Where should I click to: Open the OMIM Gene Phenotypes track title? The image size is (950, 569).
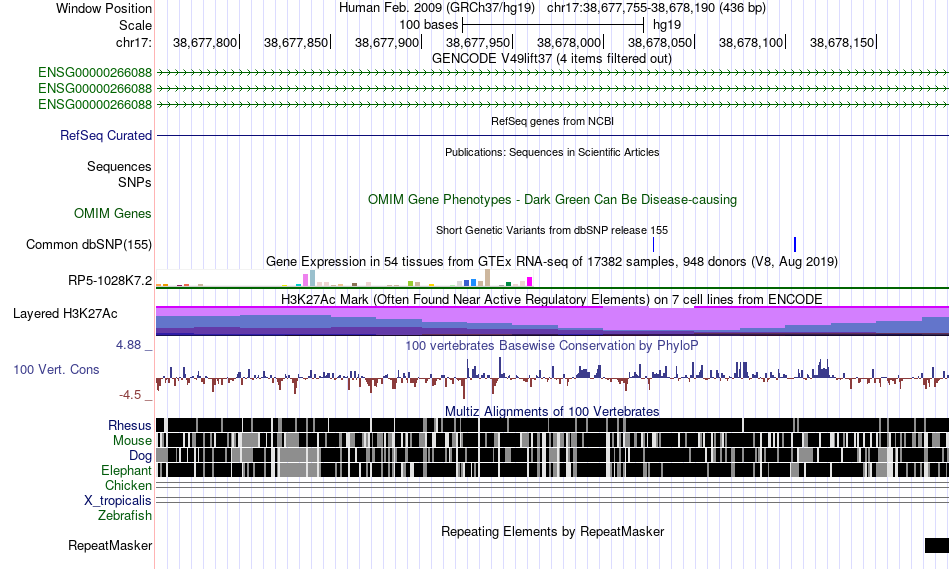point(552,199)
